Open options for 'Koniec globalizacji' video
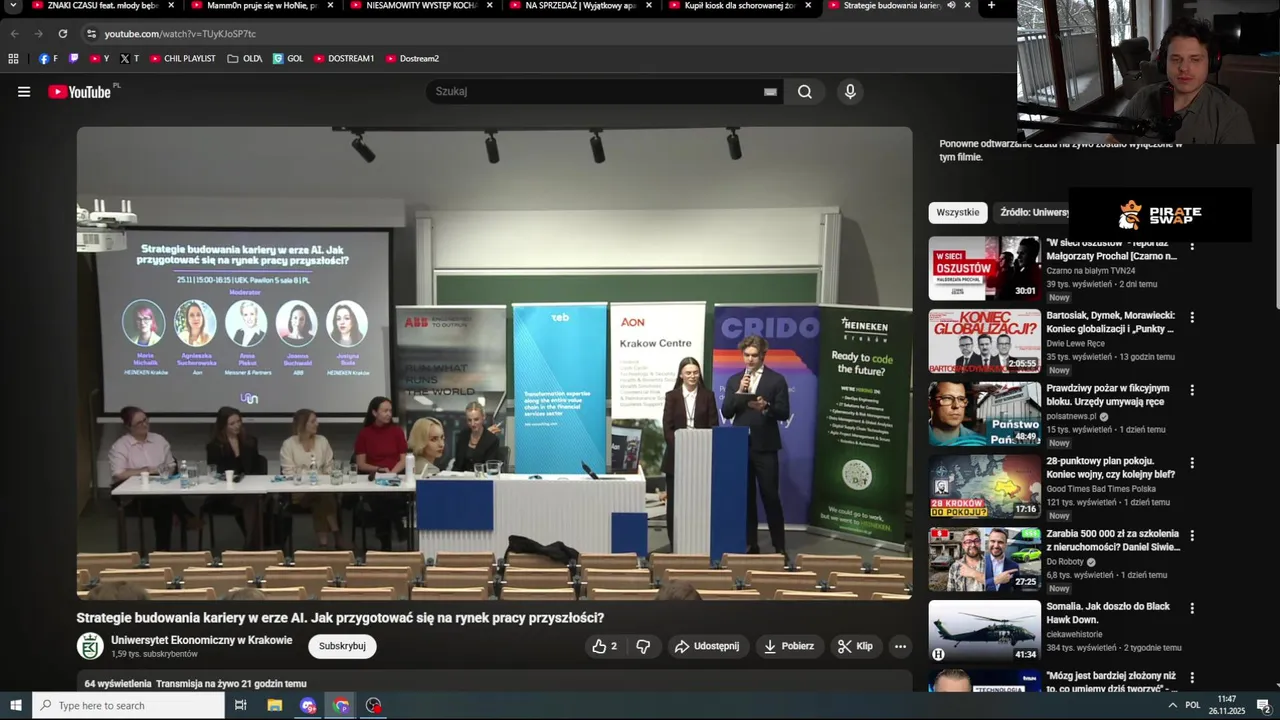 [x=1191, y=318]
